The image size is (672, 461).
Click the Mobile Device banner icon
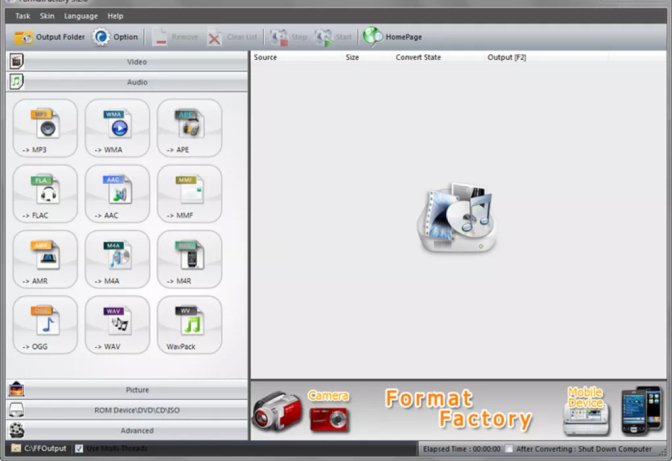tap(586, 410)
